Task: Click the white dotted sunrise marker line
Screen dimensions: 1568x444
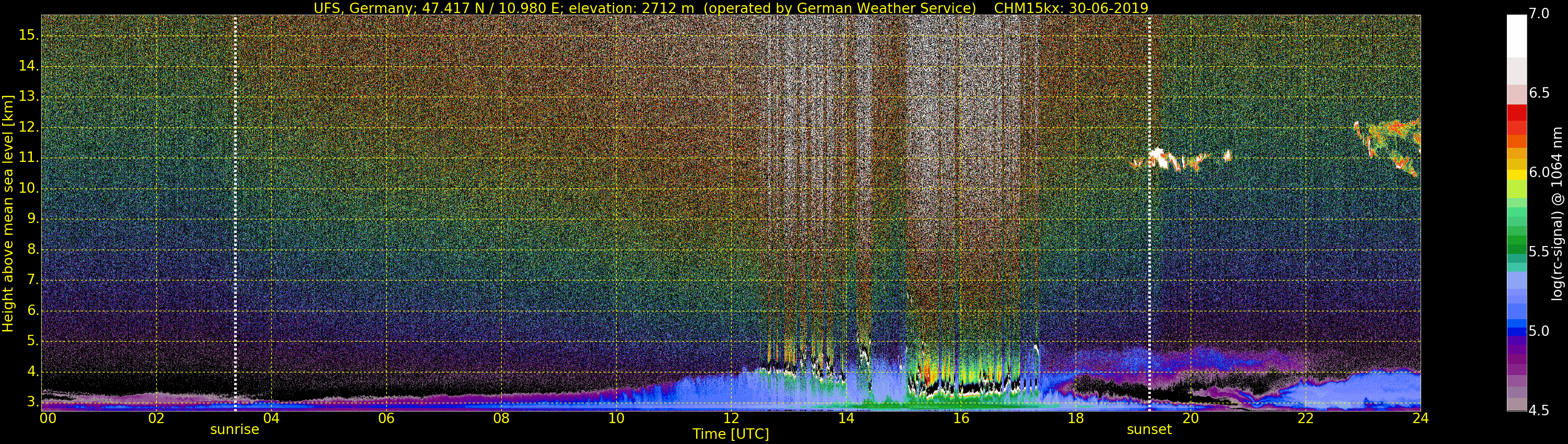Action: [235, 213]
